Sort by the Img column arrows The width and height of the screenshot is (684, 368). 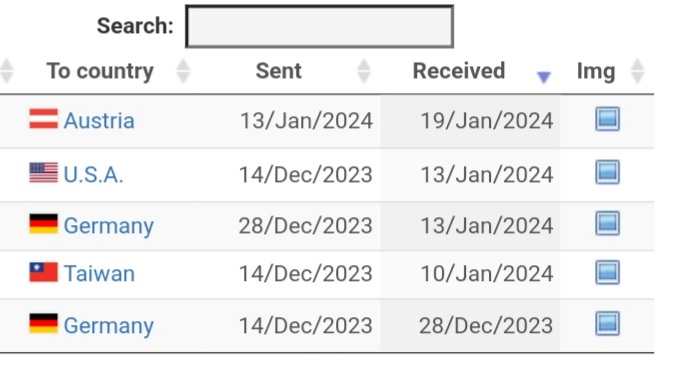637,71
